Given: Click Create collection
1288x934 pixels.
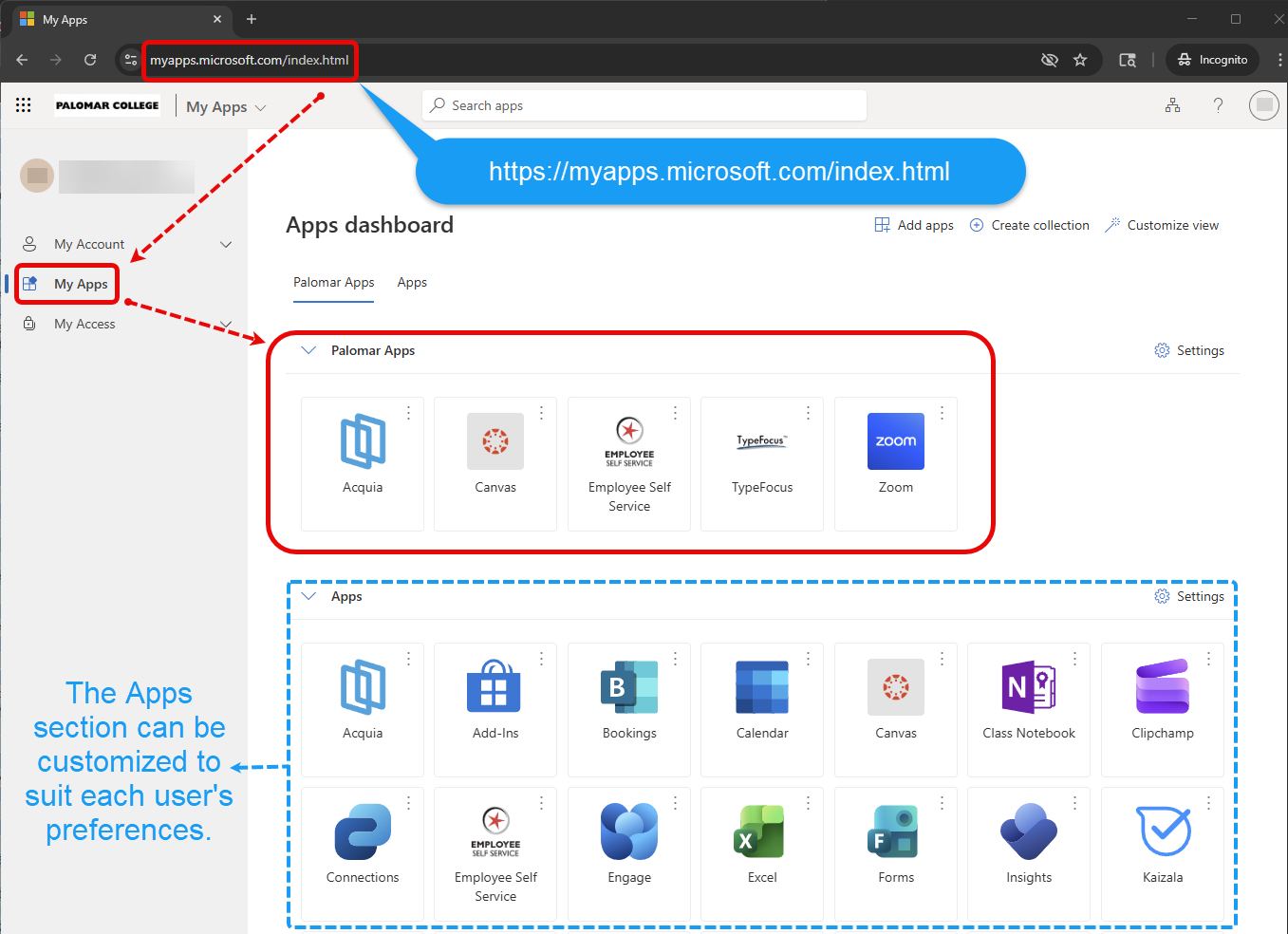Looking at the screenshot, I should point(1030,225).
